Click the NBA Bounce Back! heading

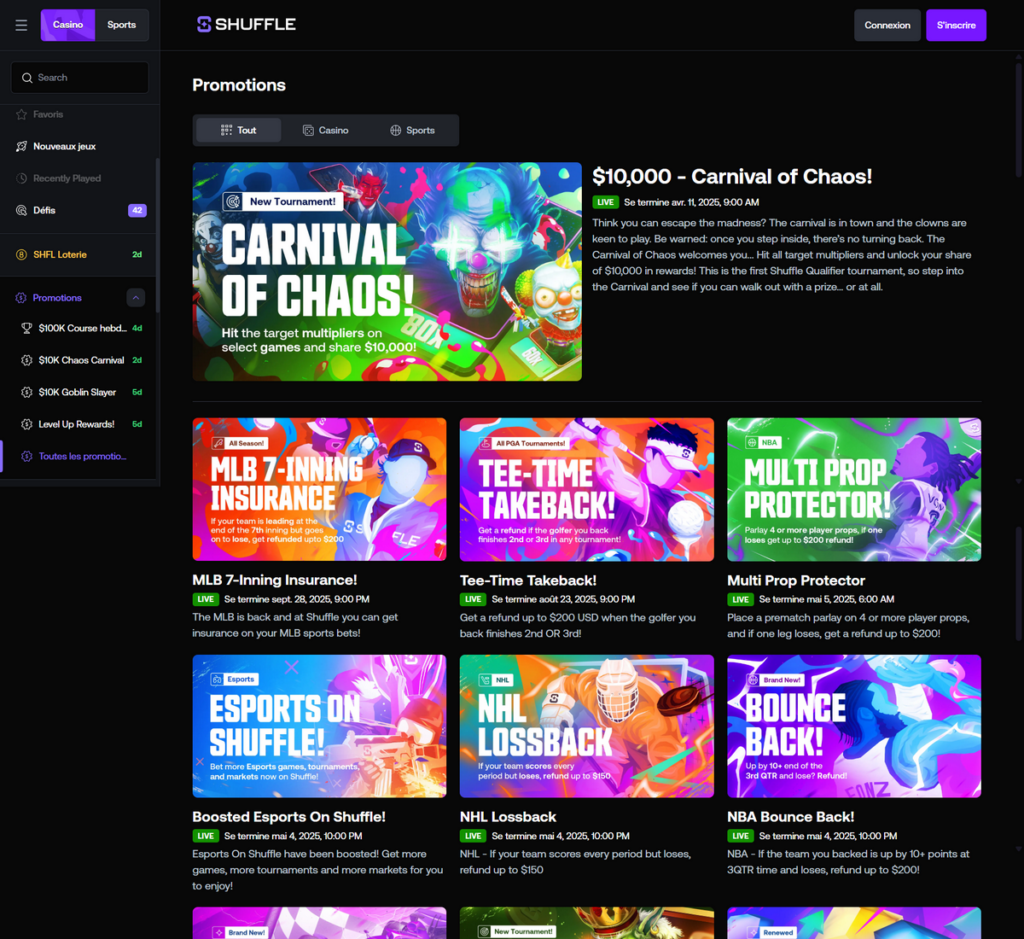pos(791,817)
